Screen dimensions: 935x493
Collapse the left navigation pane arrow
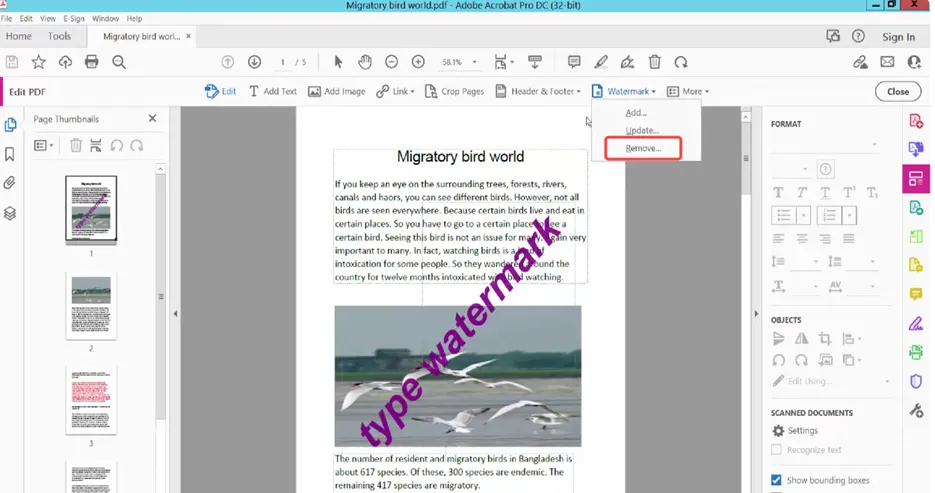pos(175,314)
